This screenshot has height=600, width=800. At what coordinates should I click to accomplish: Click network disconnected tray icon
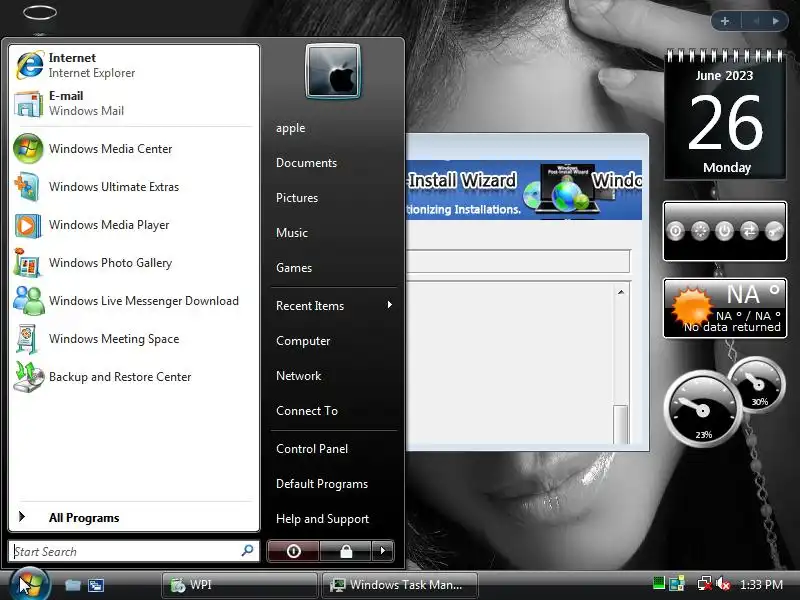705,584
